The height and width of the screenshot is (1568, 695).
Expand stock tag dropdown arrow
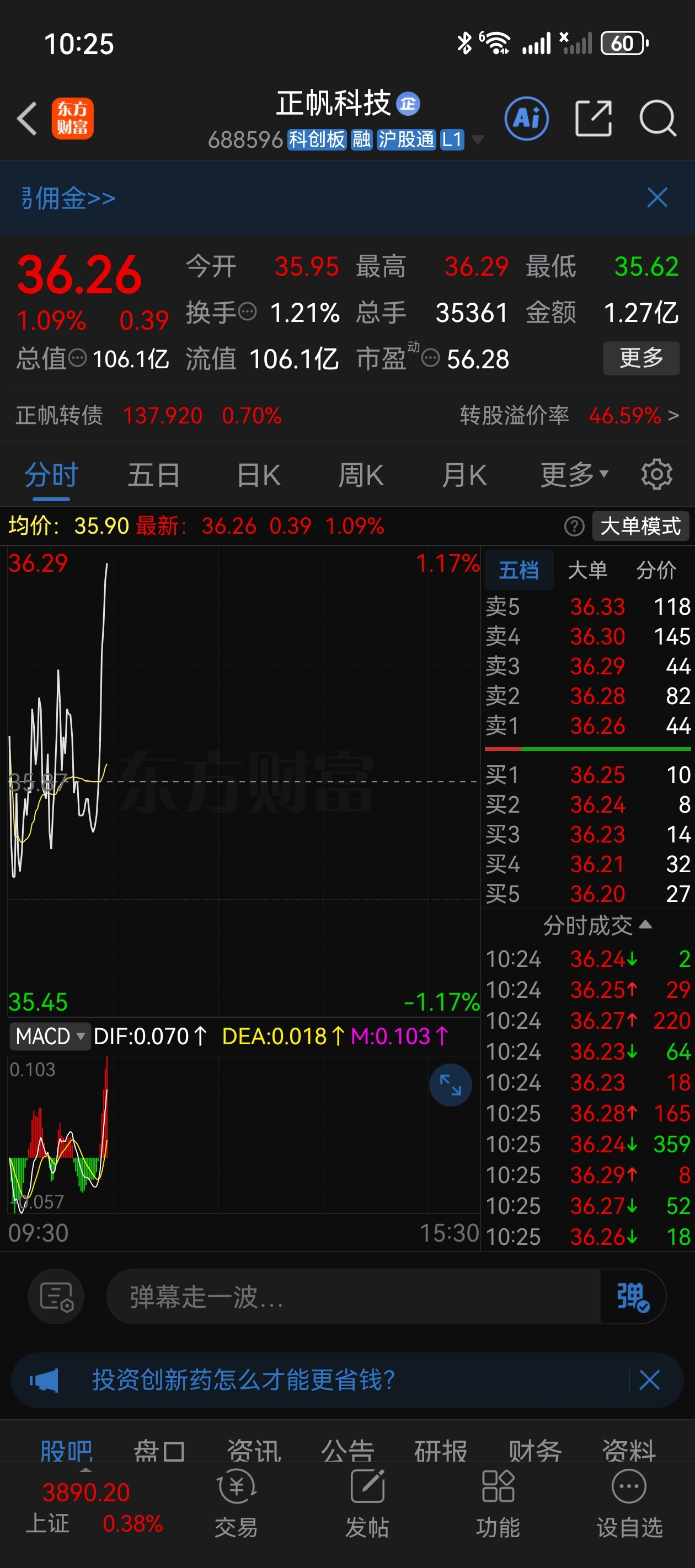tap(478, 140)
